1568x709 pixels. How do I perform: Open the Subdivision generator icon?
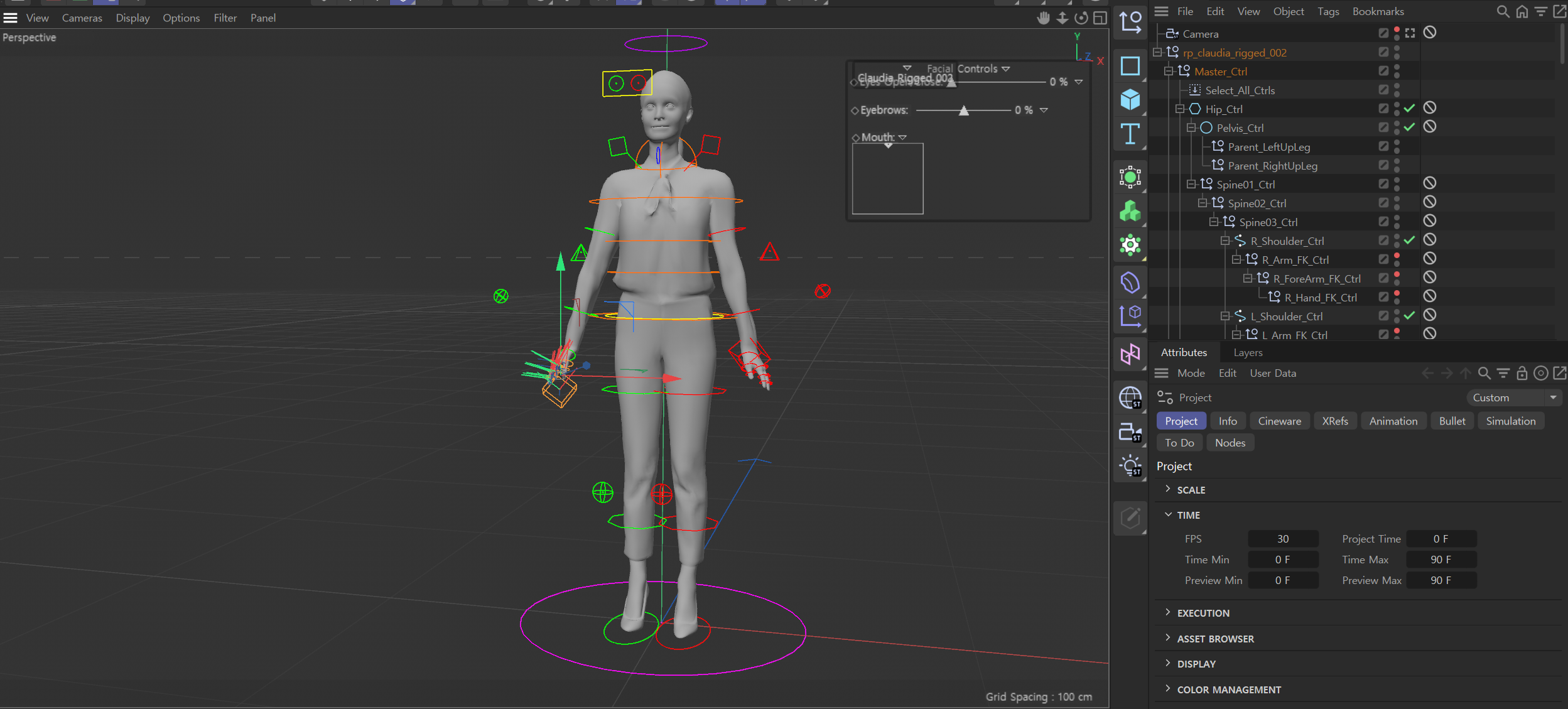1130,177
